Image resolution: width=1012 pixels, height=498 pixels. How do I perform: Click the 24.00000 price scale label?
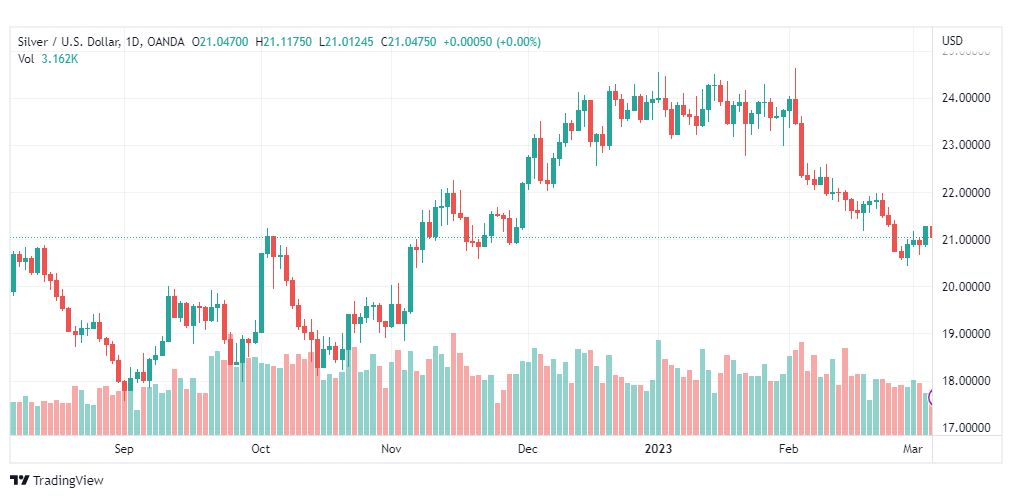(x=966, y=98)
